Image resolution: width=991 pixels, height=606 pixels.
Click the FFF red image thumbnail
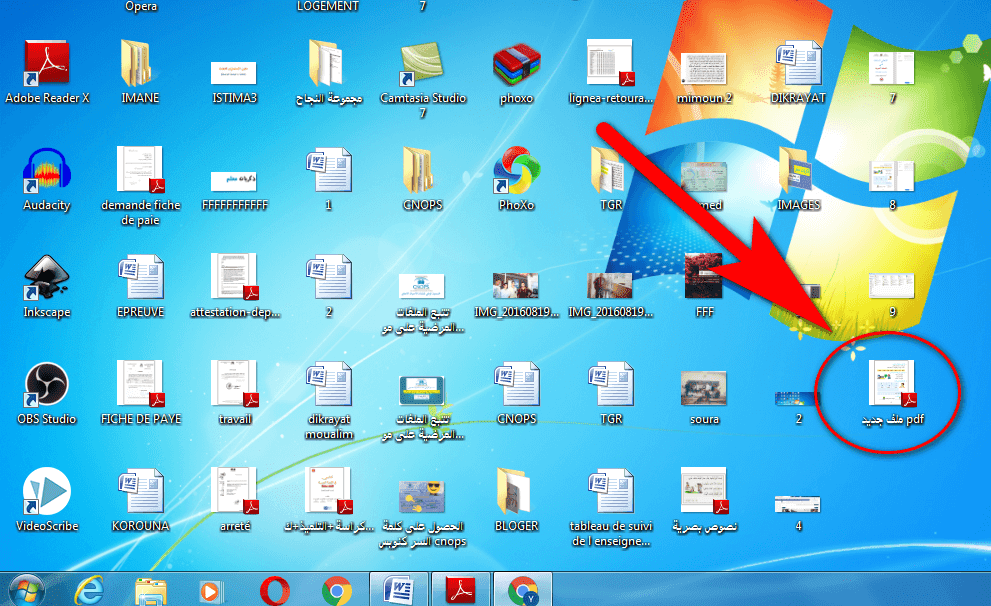tap(703, 276)
